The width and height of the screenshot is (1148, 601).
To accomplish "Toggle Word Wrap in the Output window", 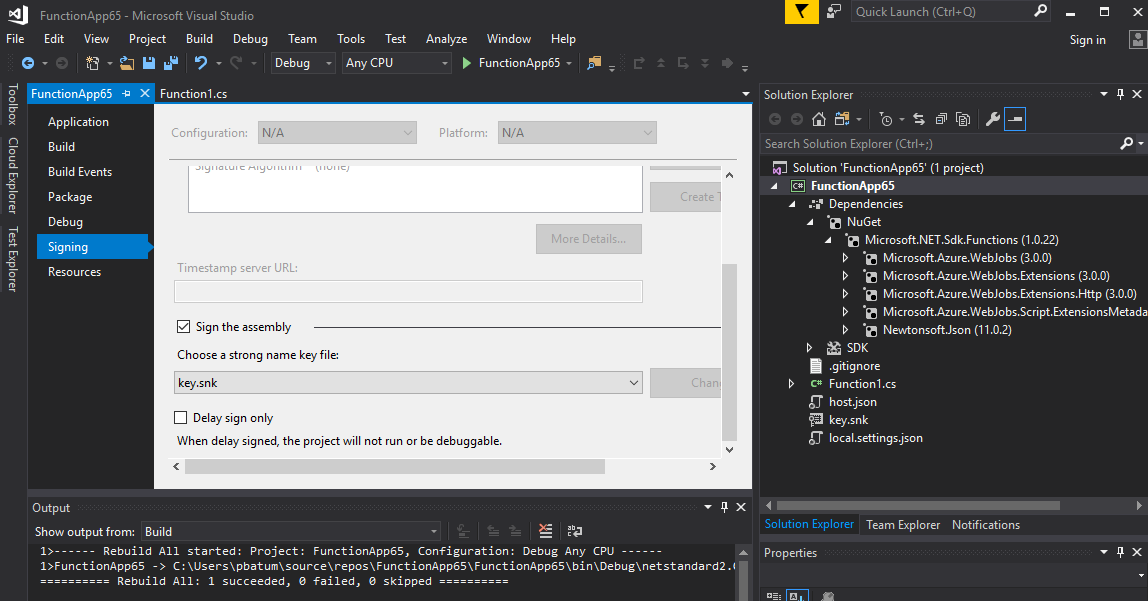I will (575, 530).
